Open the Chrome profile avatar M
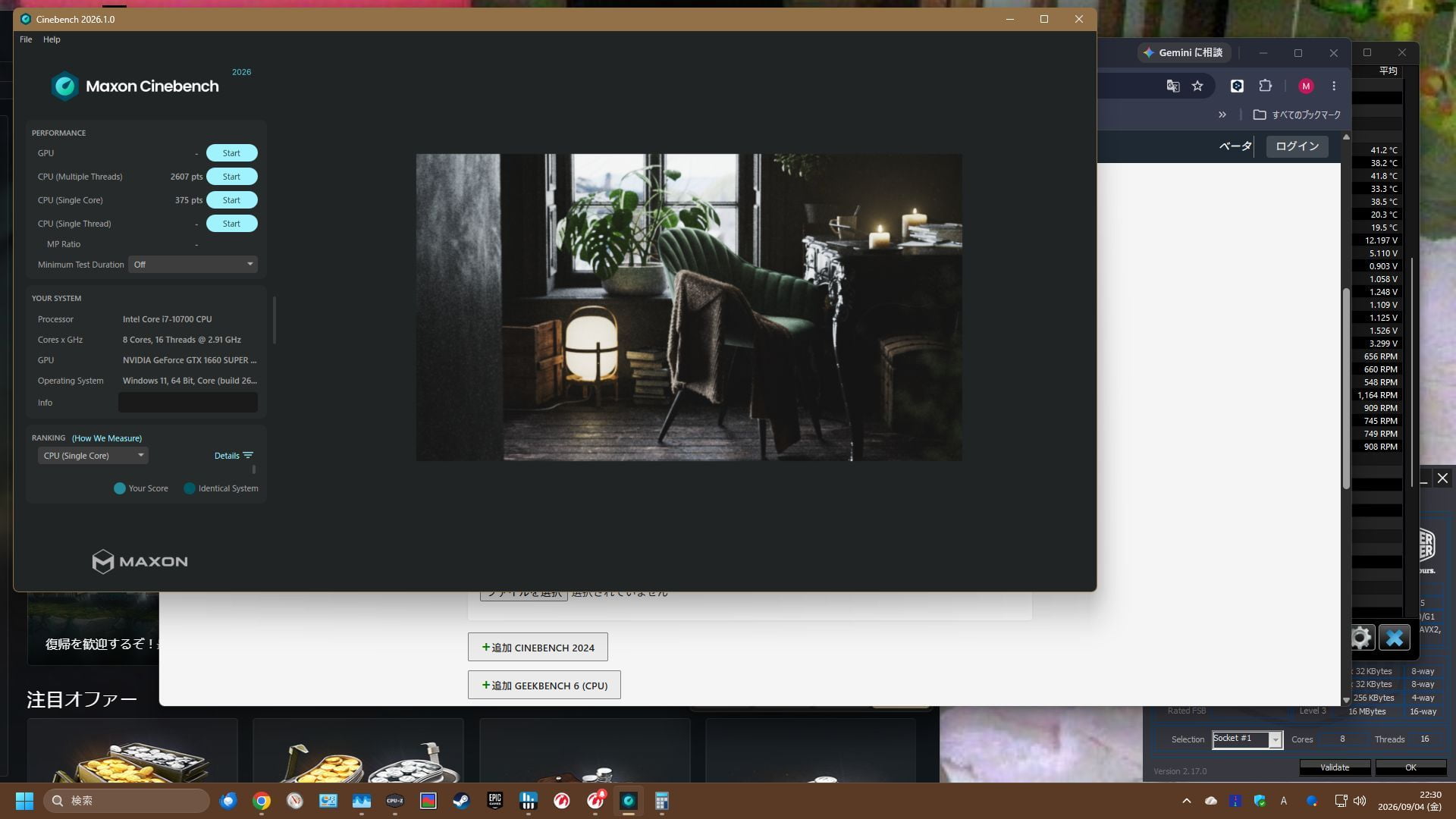The height and width of the screenshot is (819, 1456). pos(1306,86)
